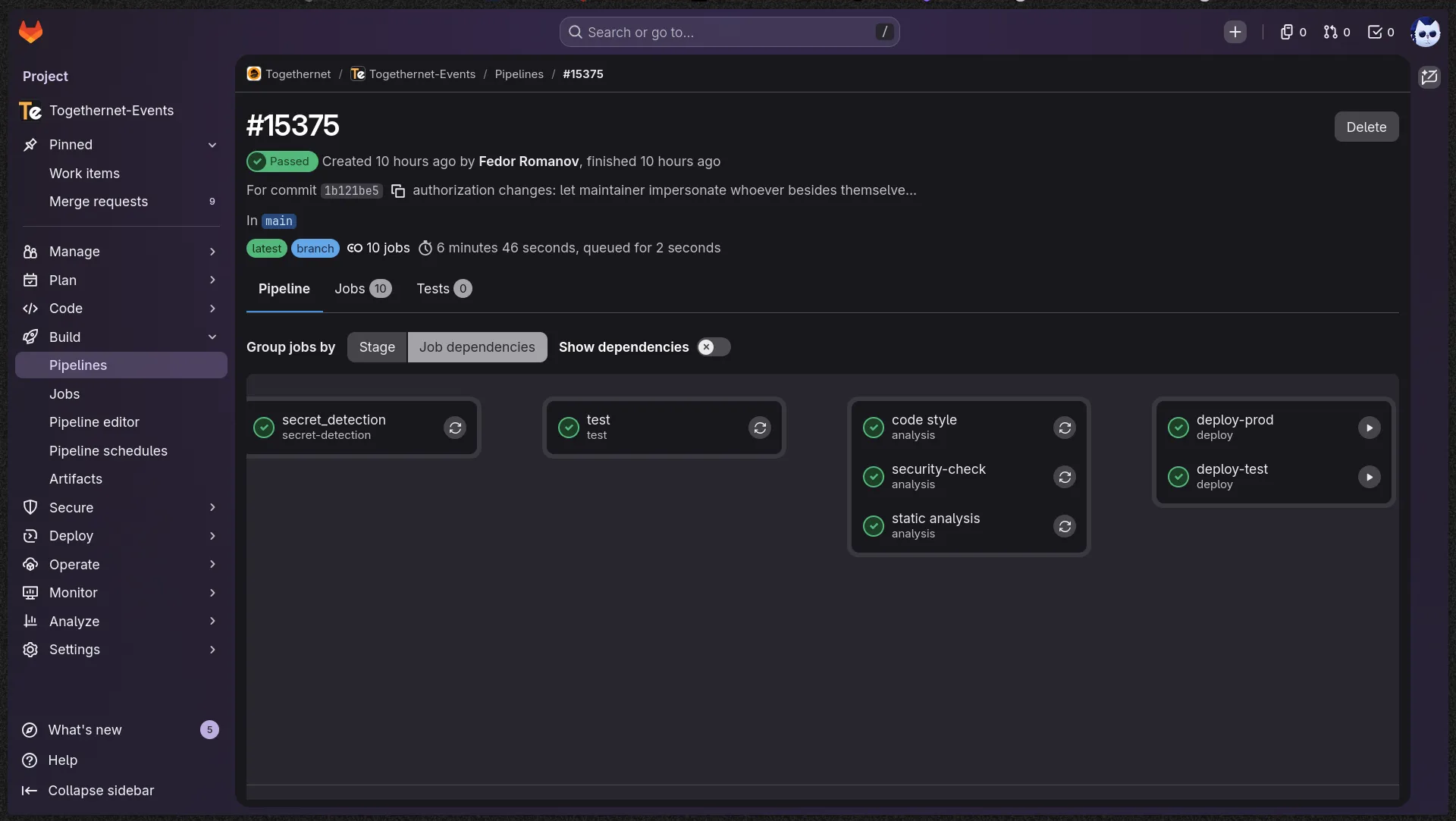This screenshot has height=821, width=1456.
Task: Group jobs by Job dependencies
Action: coord(477,347)
